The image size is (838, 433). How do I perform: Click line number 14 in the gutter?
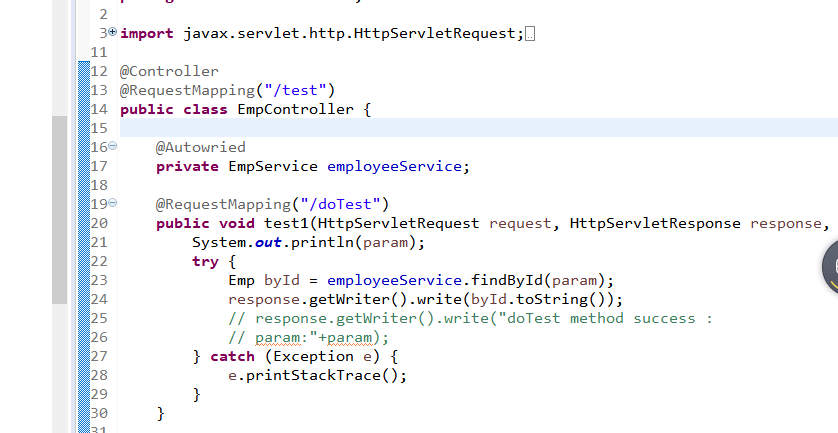click(99, 110)
